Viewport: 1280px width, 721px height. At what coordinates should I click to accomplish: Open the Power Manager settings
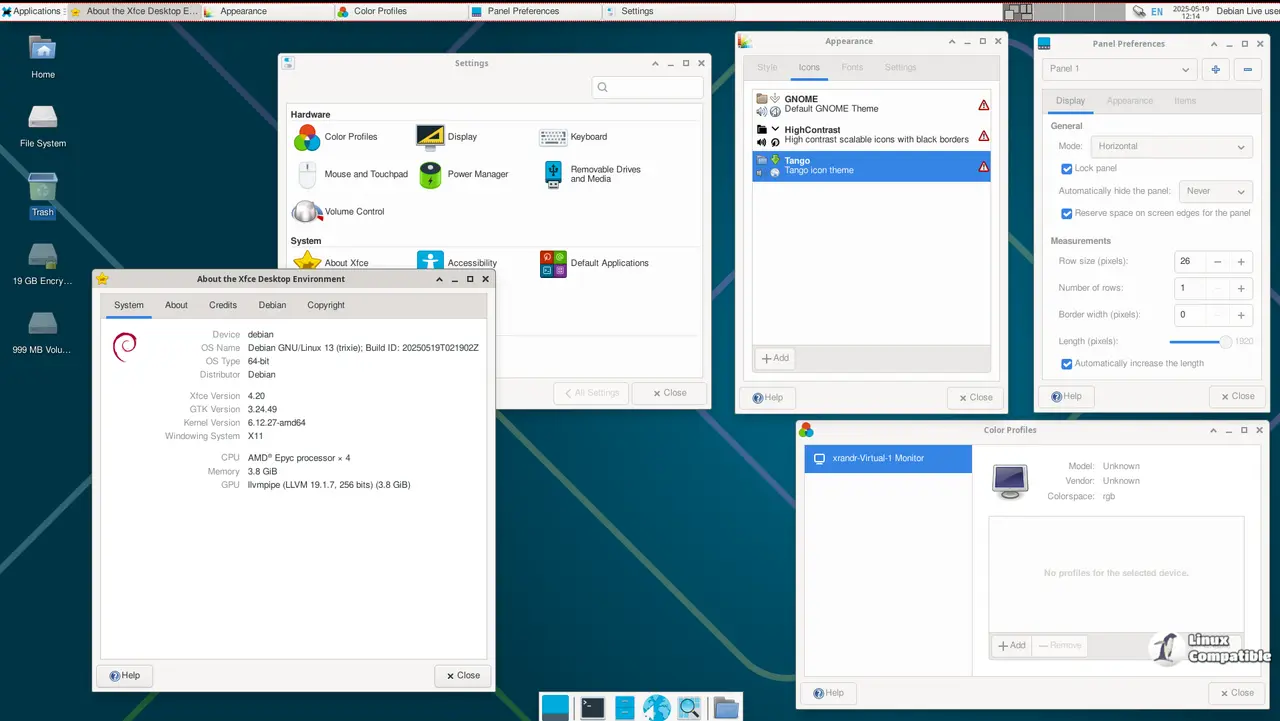[429, 174]
